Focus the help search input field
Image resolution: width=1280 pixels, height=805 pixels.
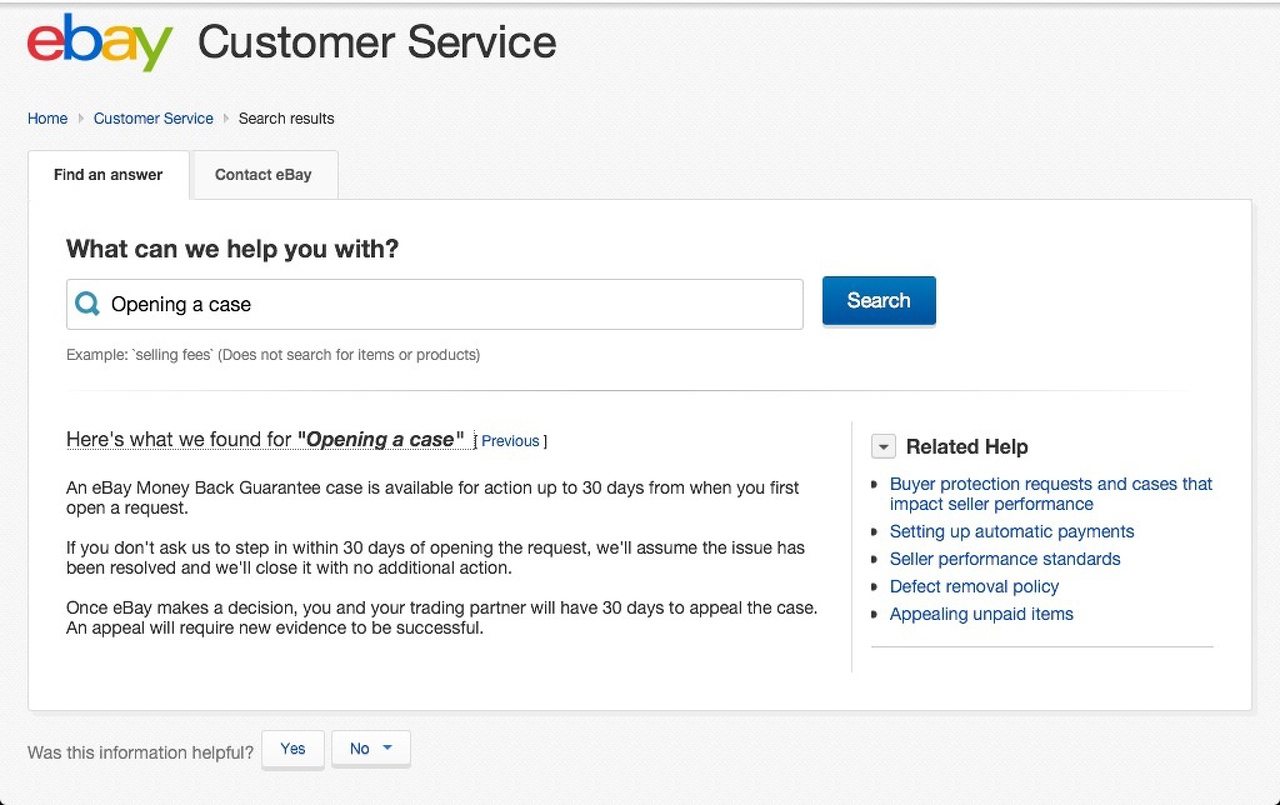(x=435, y=304)
